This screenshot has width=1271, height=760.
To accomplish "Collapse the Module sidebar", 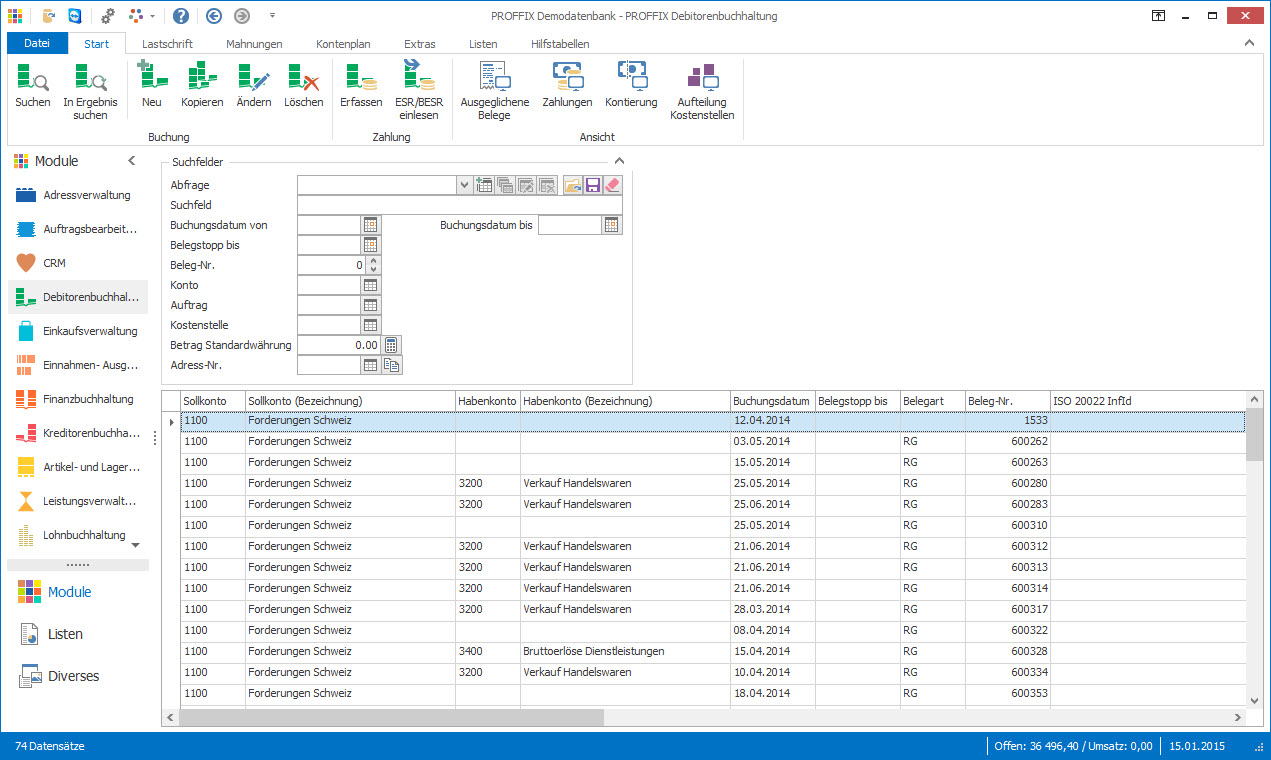I will 132,161.
